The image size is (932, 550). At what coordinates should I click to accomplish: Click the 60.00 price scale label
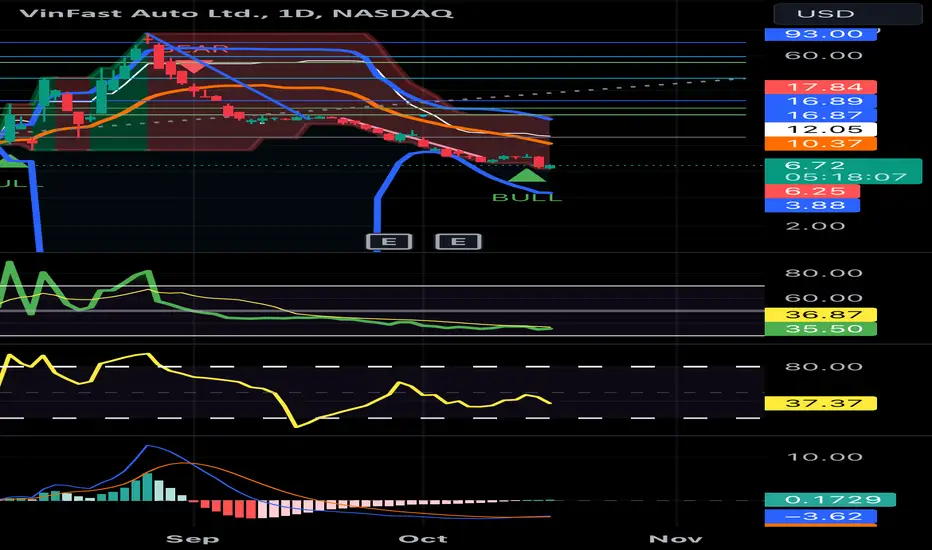tap(823, 56)
